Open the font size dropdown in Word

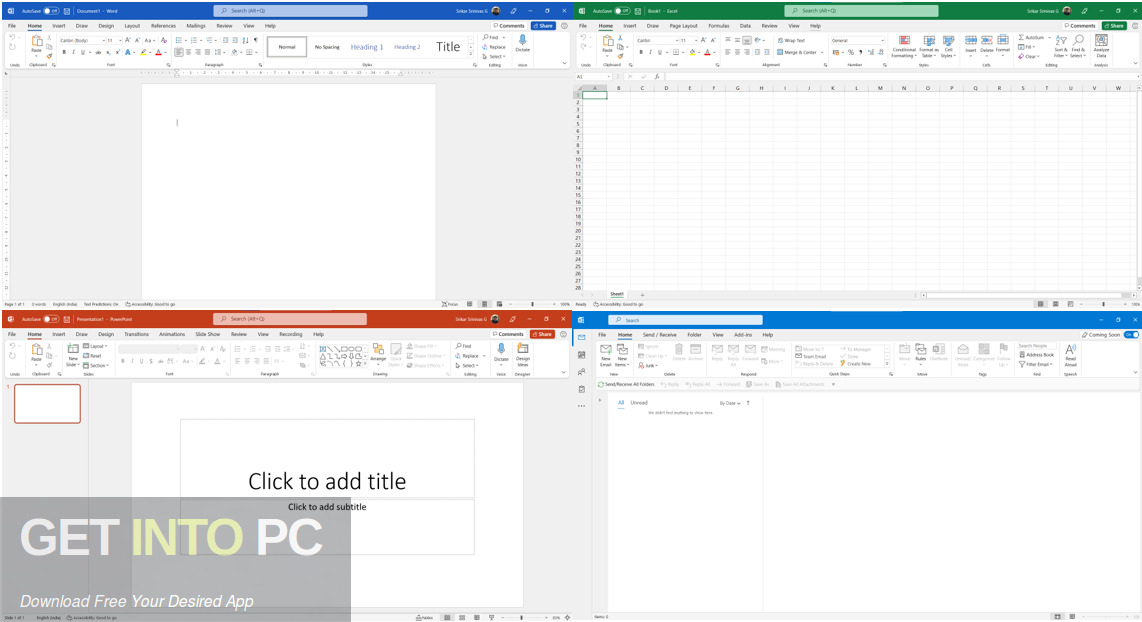pos(120,41)
